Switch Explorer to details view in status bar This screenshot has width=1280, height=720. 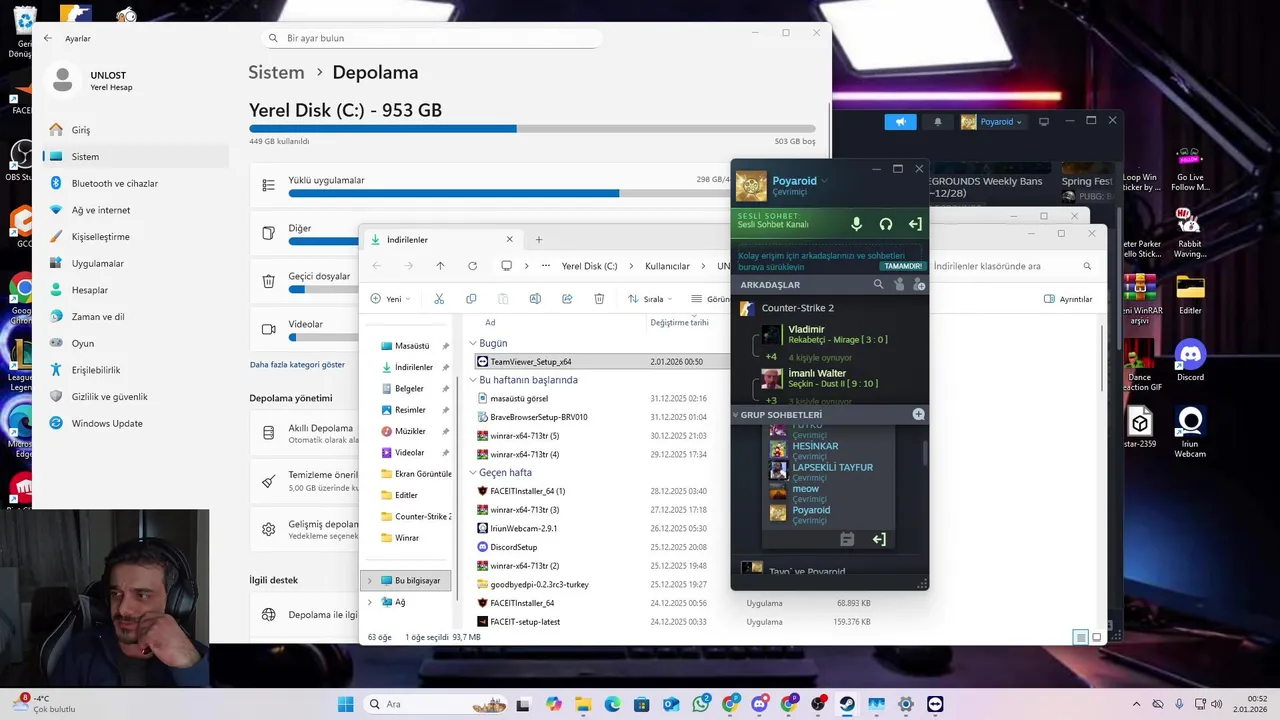[1080, 637]
